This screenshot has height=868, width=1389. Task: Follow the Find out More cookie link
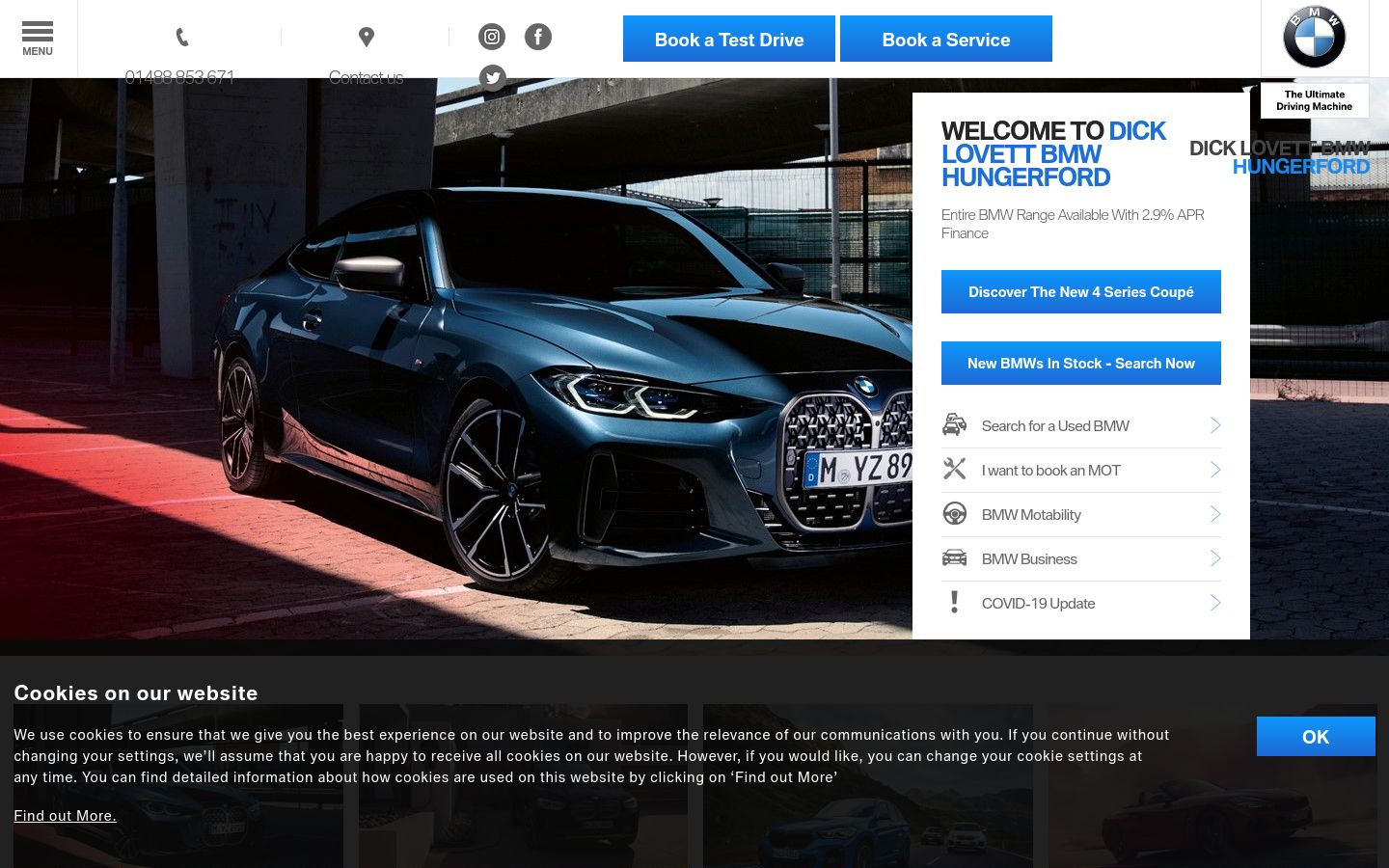click(65, 815)
